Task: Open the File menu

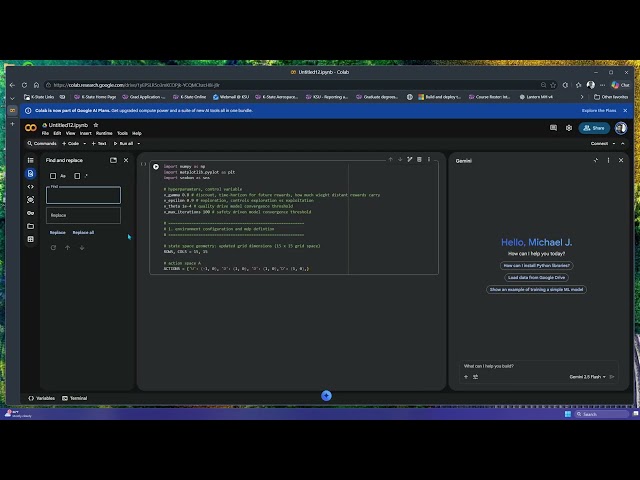Action: [x=45, y=133]
